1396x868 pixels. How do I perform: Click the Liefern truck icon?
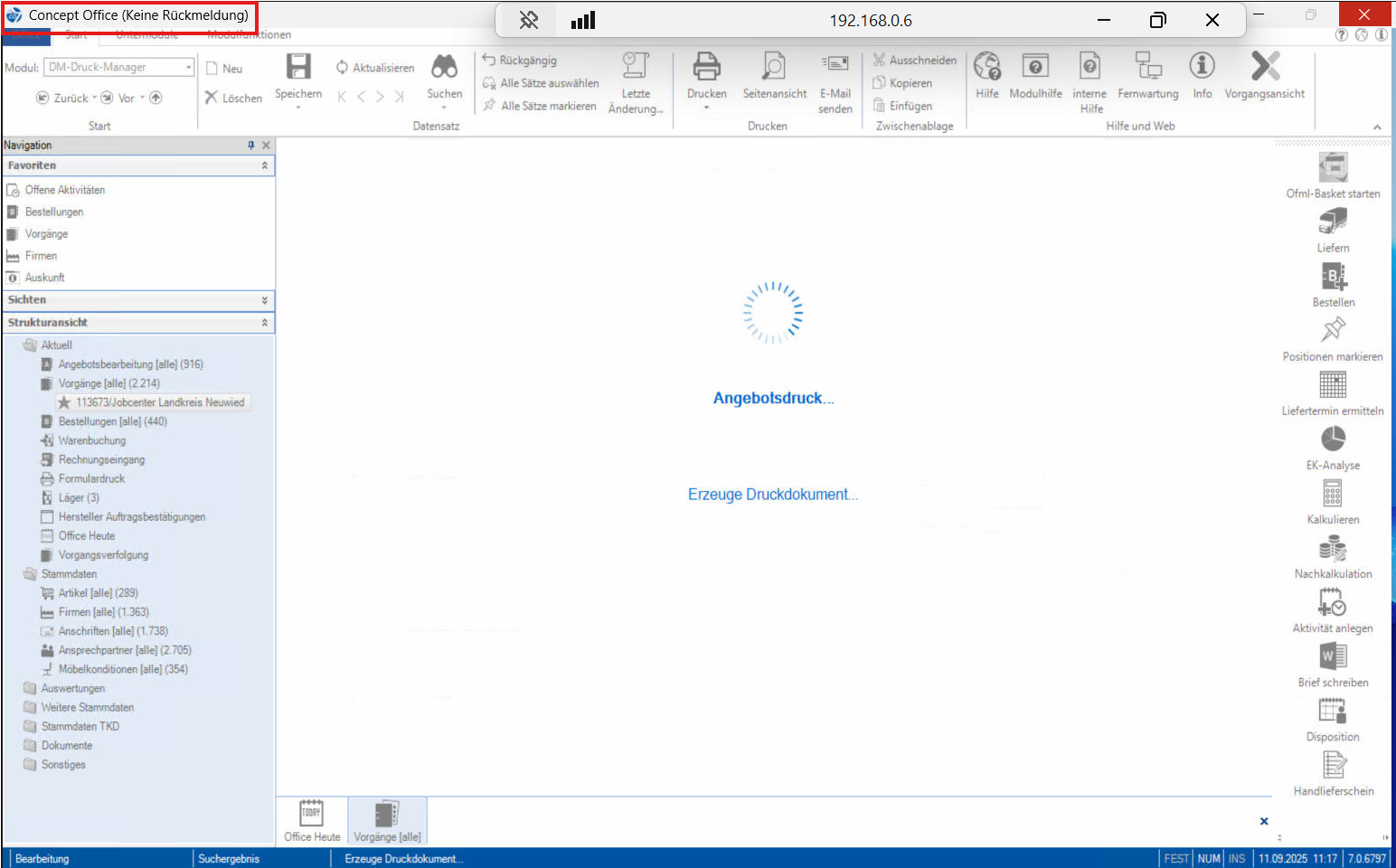[1333, 222]
